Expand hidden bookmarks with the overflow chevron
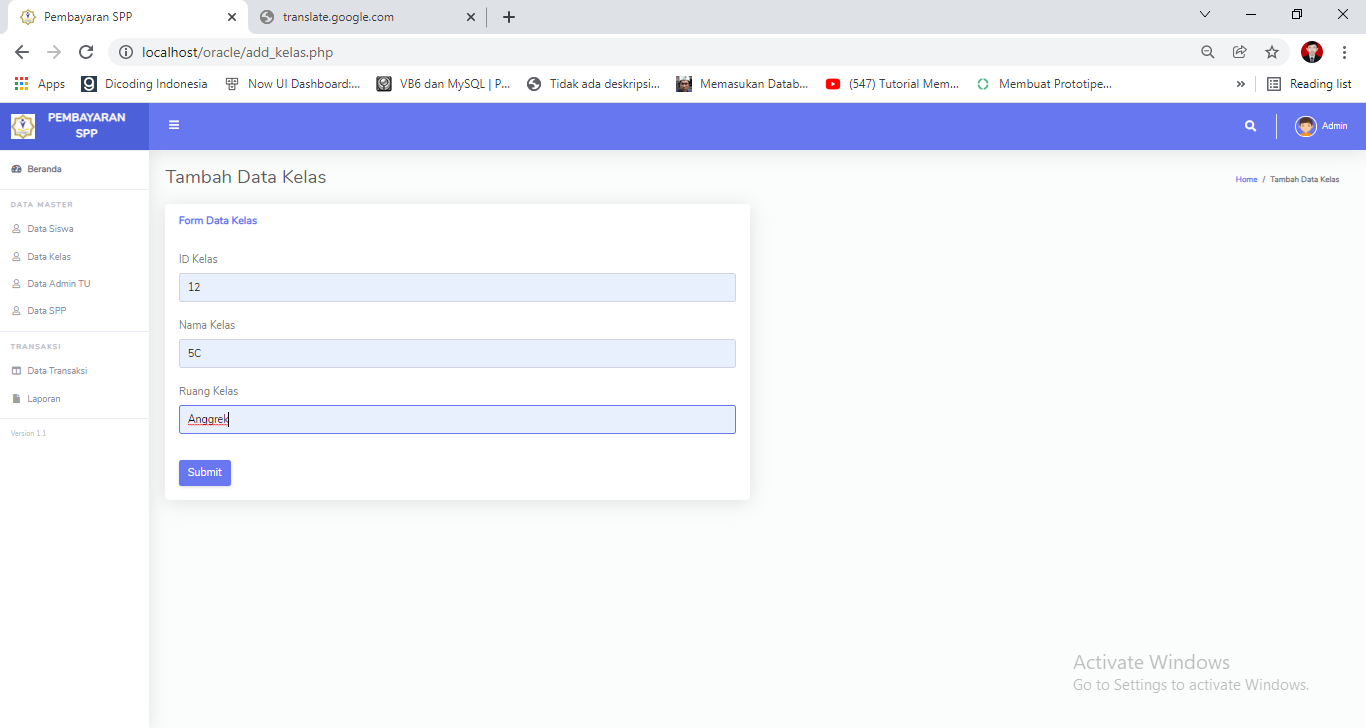1366x728 pixels. [1240, 84]
